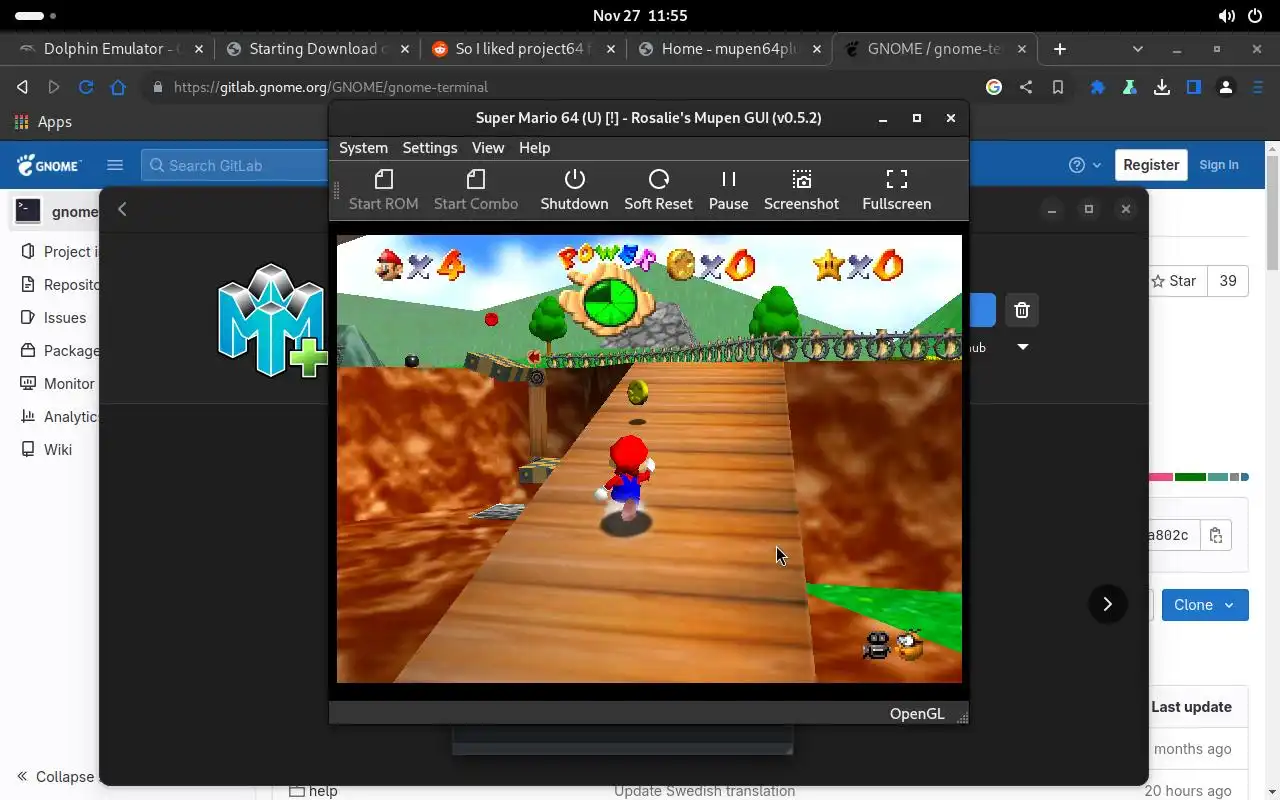Click the Update Swedish translation commit
The width and height of the screenshot is (1280, 800).
point(704,791)
